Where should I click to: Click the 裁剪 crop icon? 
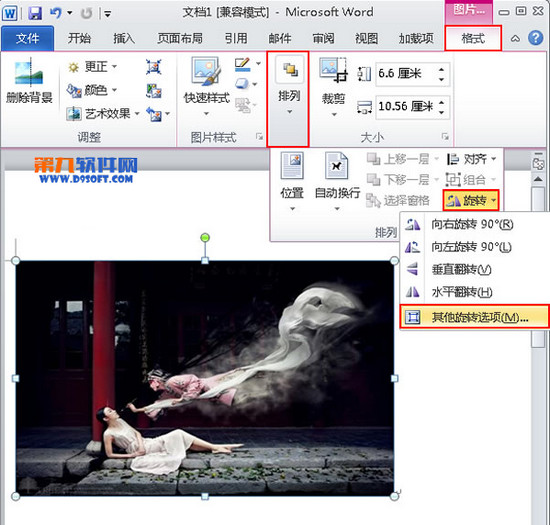(333, 70)
